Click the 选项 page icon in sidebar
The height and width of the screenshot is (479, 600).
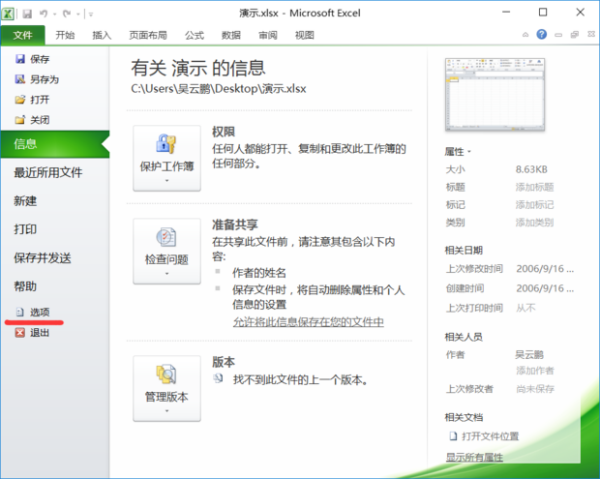(20, 312)
